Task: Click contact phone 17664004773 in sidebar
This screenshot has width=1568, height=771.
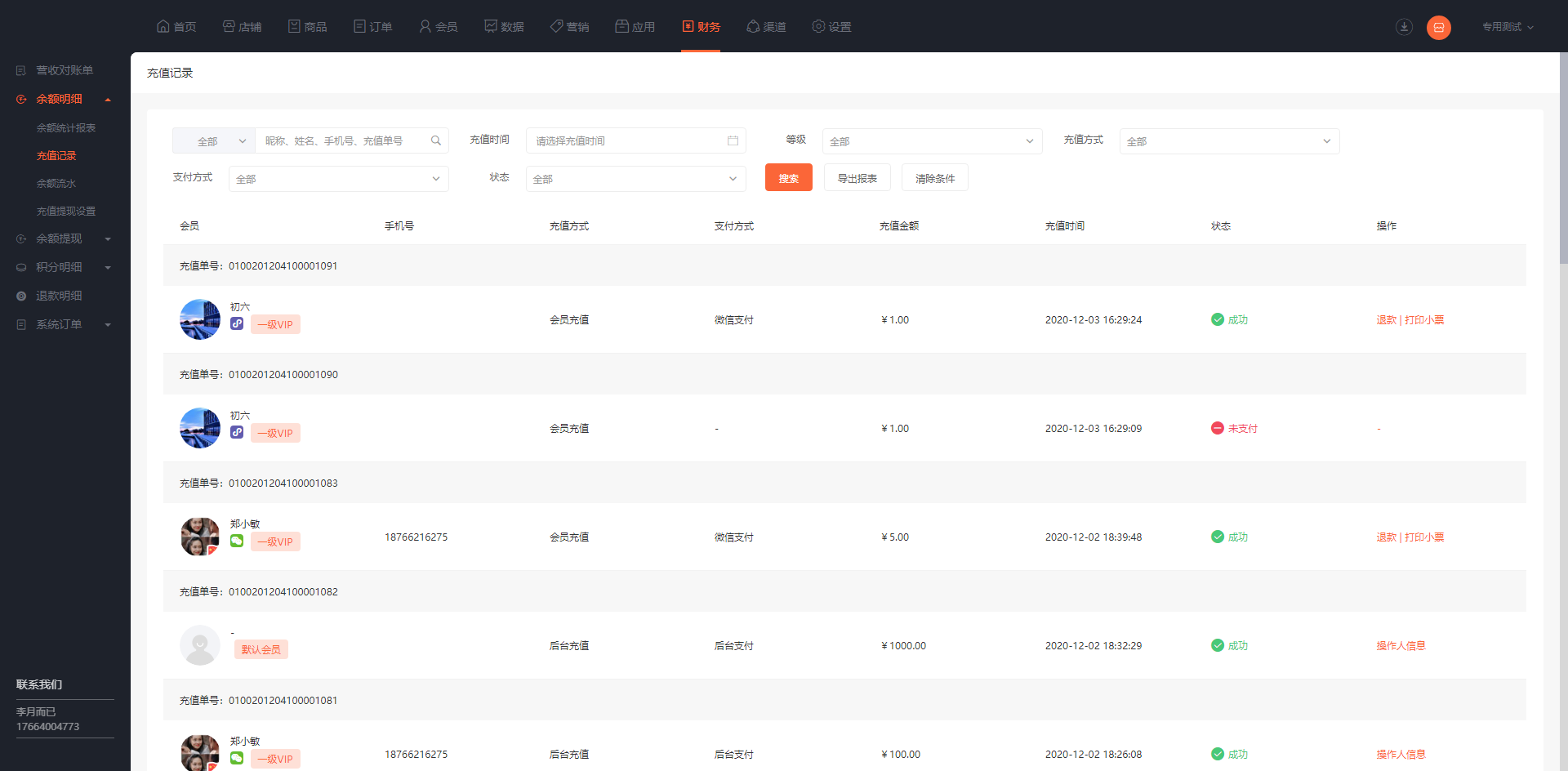Action: 48,727
